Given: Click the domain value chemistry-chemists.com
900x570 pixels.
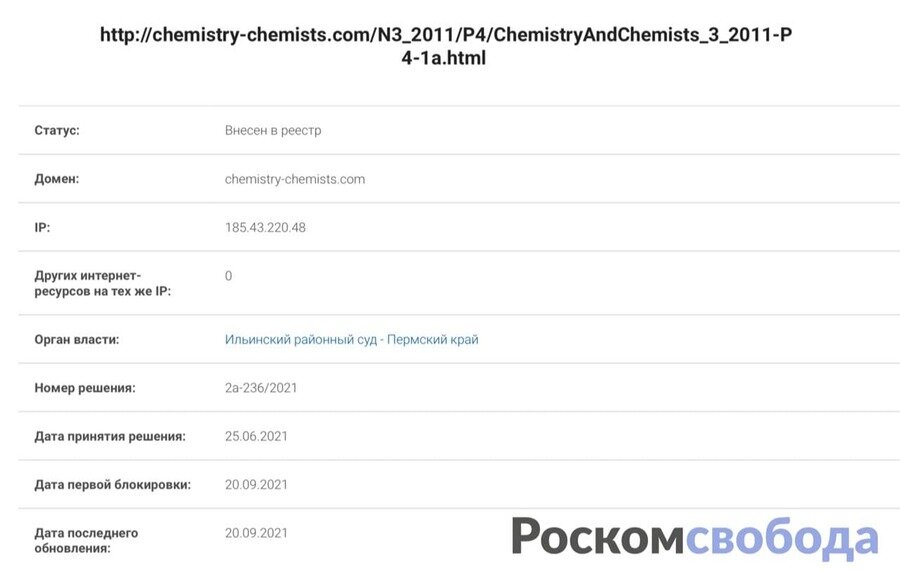Looking at the screenshot, I should [x=294, y=179].
